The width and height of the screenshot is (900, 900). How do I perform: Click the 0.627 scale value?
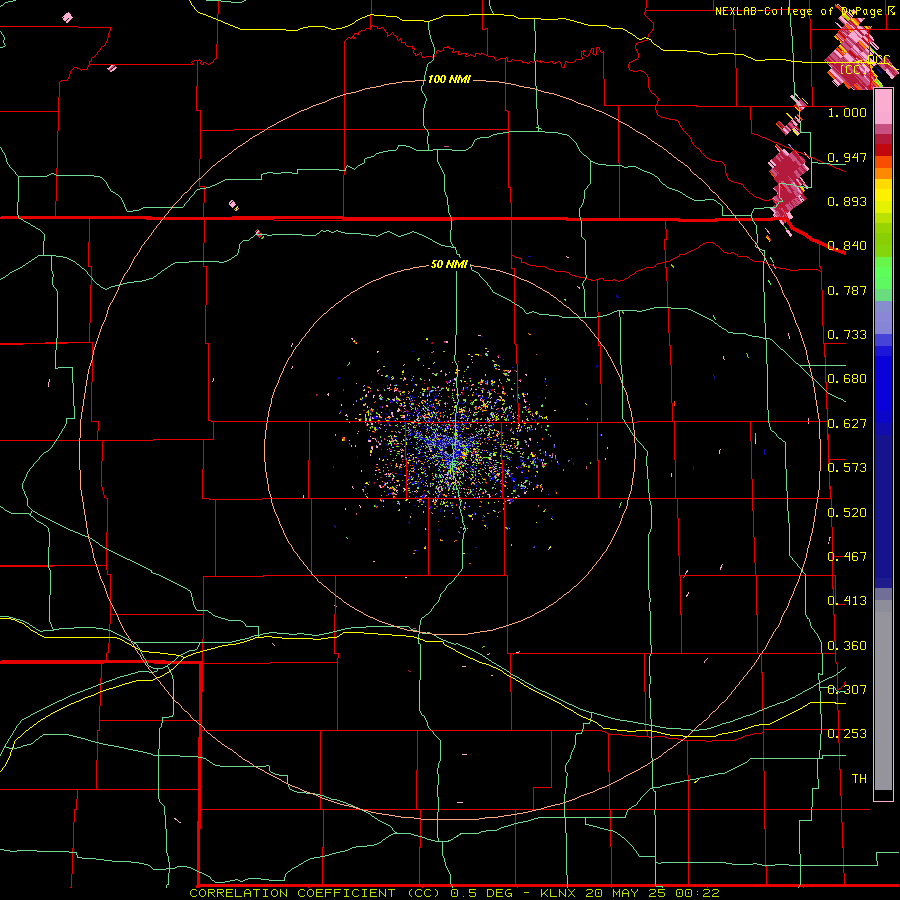pos(847,424)
